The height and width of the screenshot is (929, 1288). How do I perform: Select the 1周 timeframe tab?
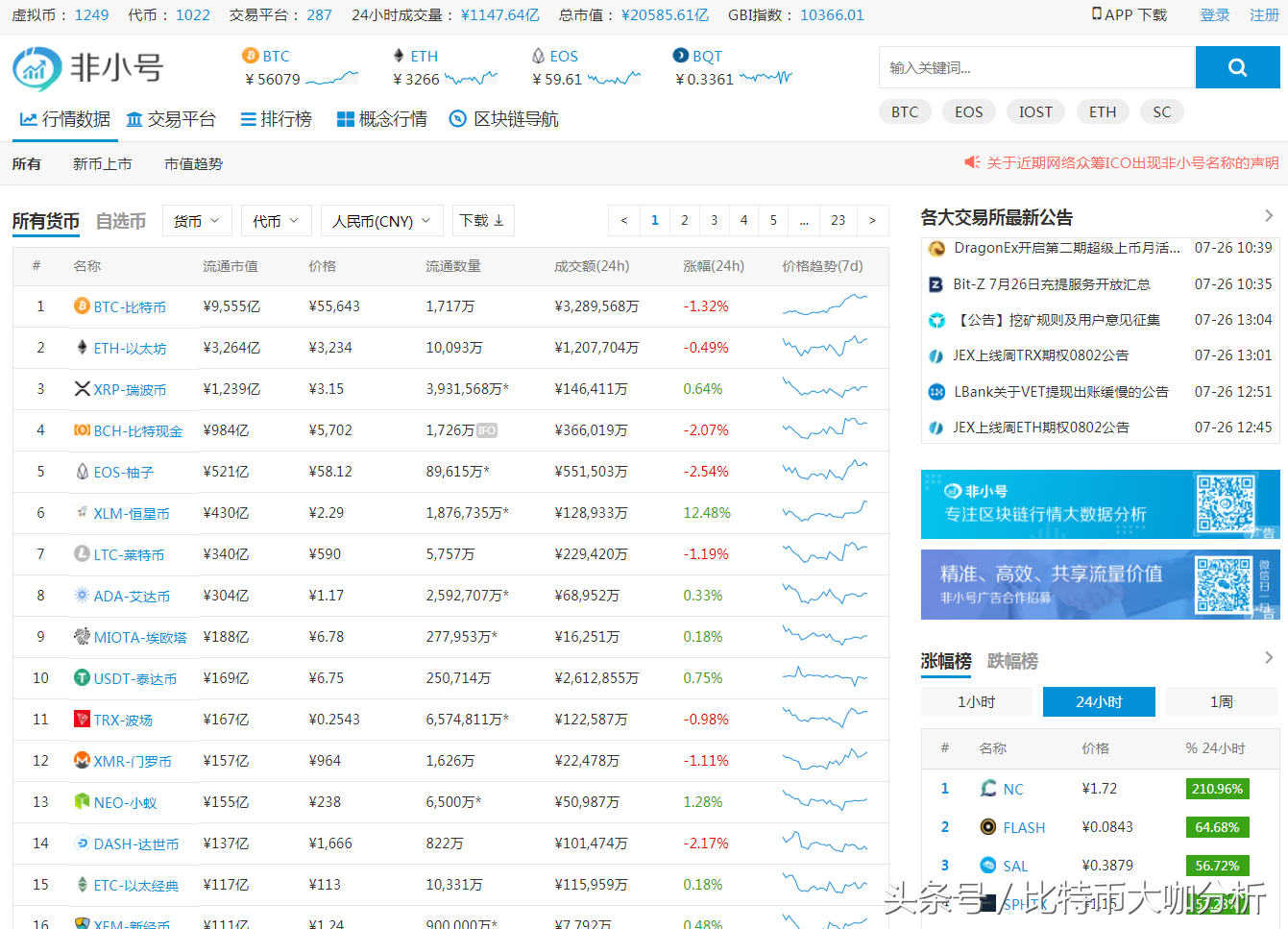click(x=1222, y=702)
